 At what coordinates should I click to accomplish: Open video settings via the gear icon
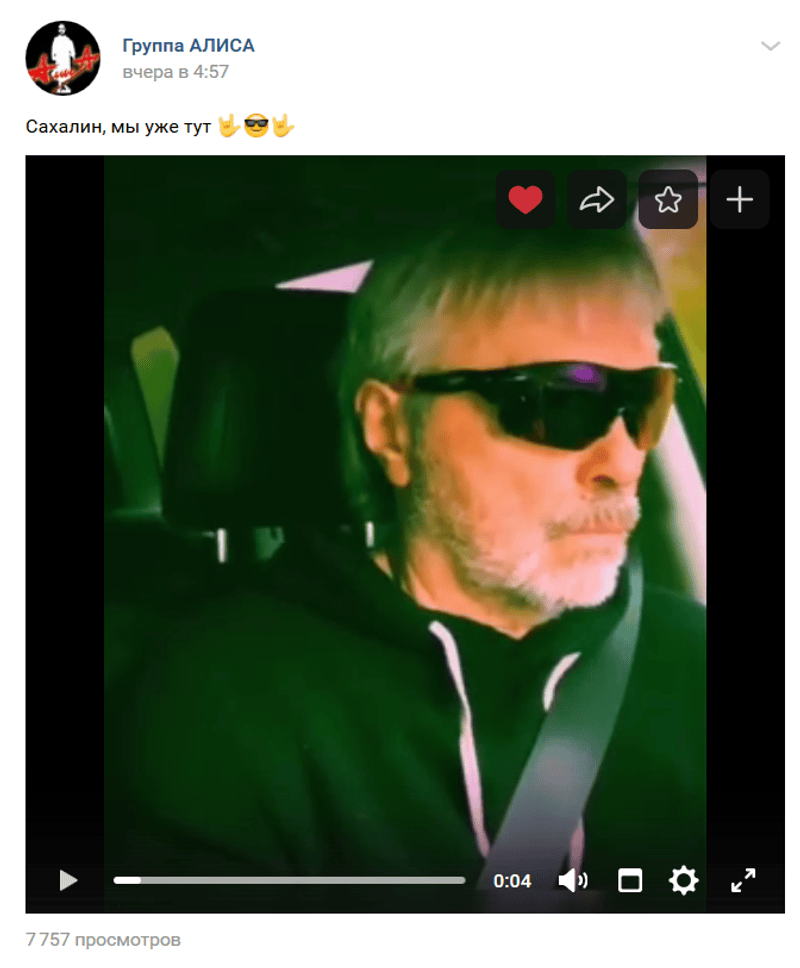tap(683, 880)
